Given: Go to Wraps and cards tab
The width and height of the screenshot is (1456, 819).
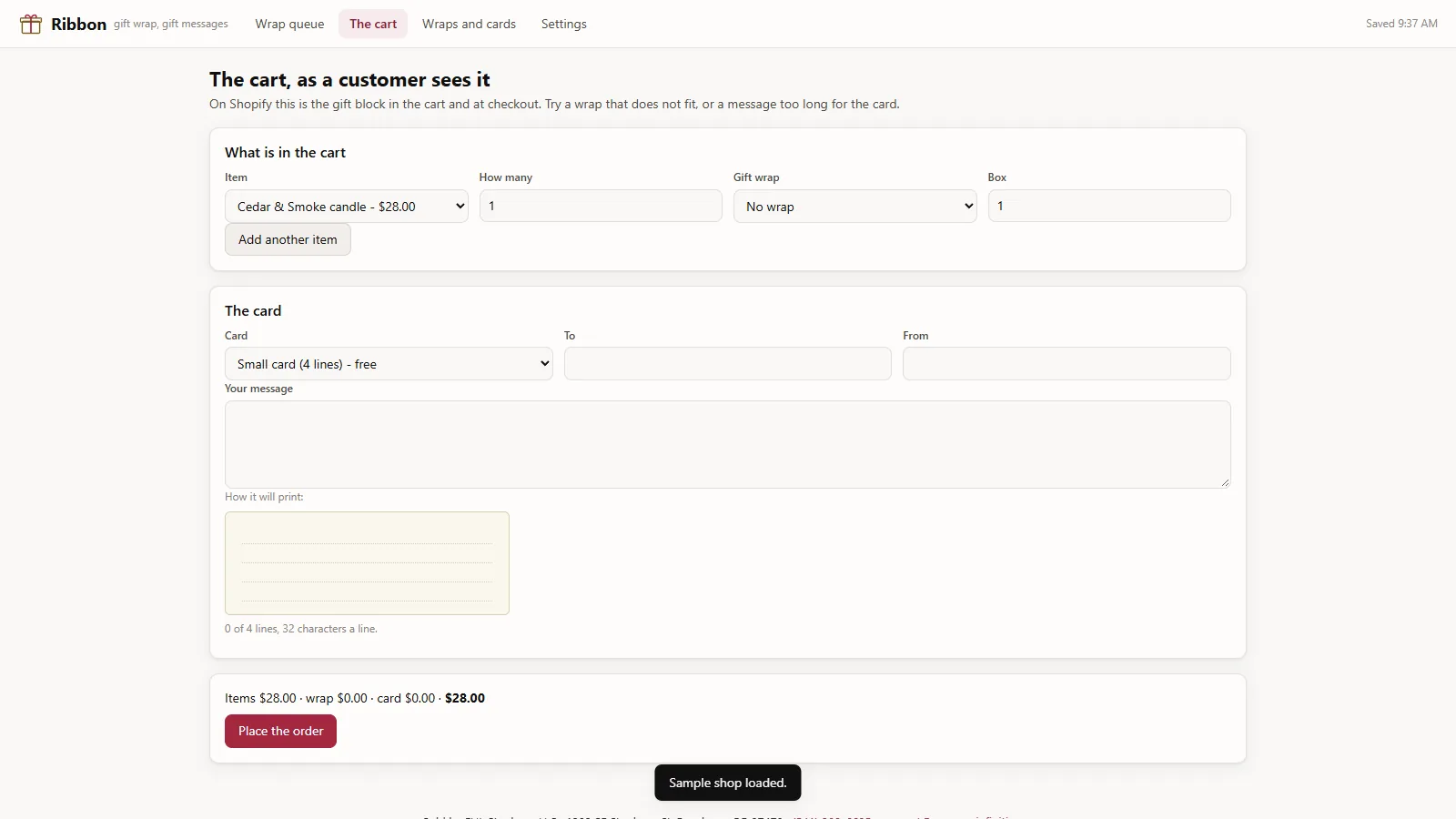Looking at the screenshot, I should tap(469, 24).
